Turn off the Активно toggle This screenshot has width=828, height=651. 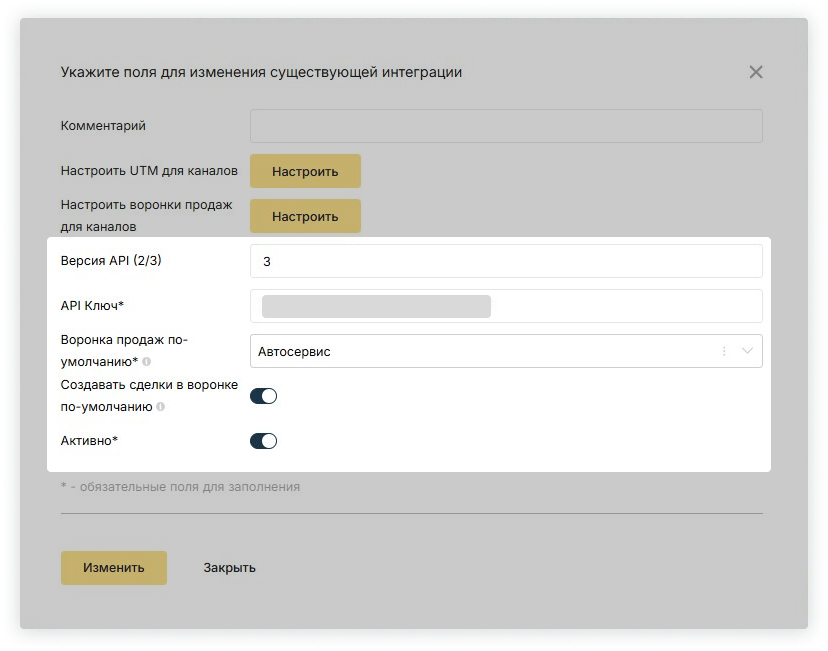pyautogui.click(x=263, y=441)
